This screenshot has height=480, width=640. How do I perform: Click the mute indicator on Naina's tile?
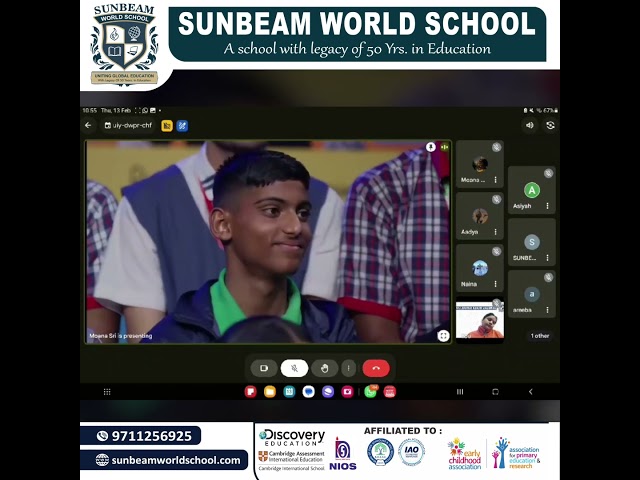tap(496, 251)
